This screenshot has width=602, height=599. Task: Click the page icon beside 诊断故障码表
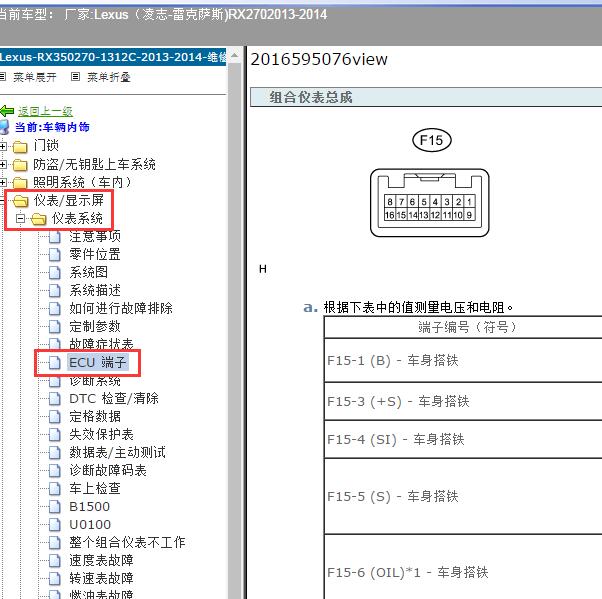[55, 471]
